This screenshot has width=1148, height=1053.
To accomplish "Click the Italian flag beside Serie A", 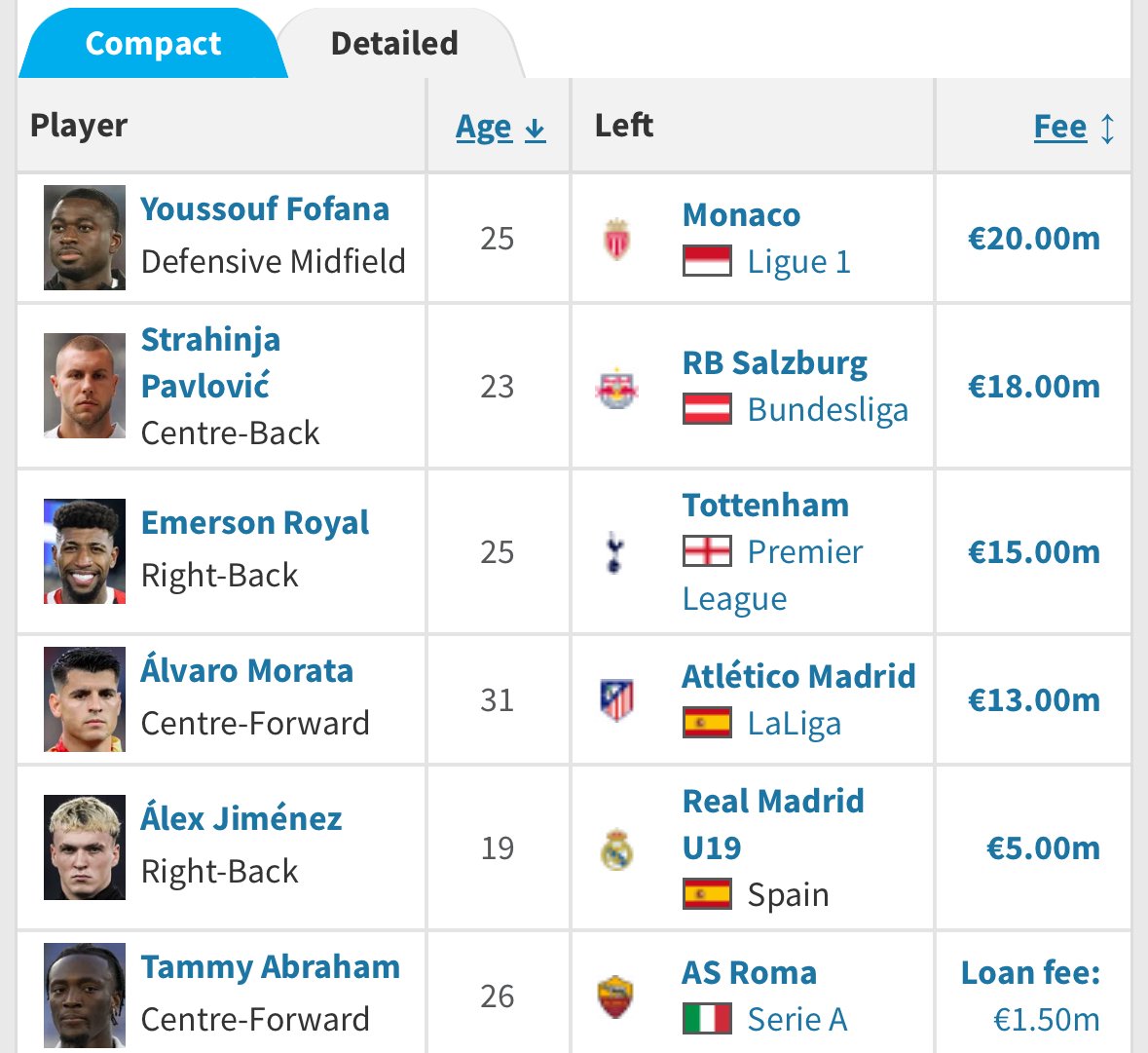I will (707, 1018).
